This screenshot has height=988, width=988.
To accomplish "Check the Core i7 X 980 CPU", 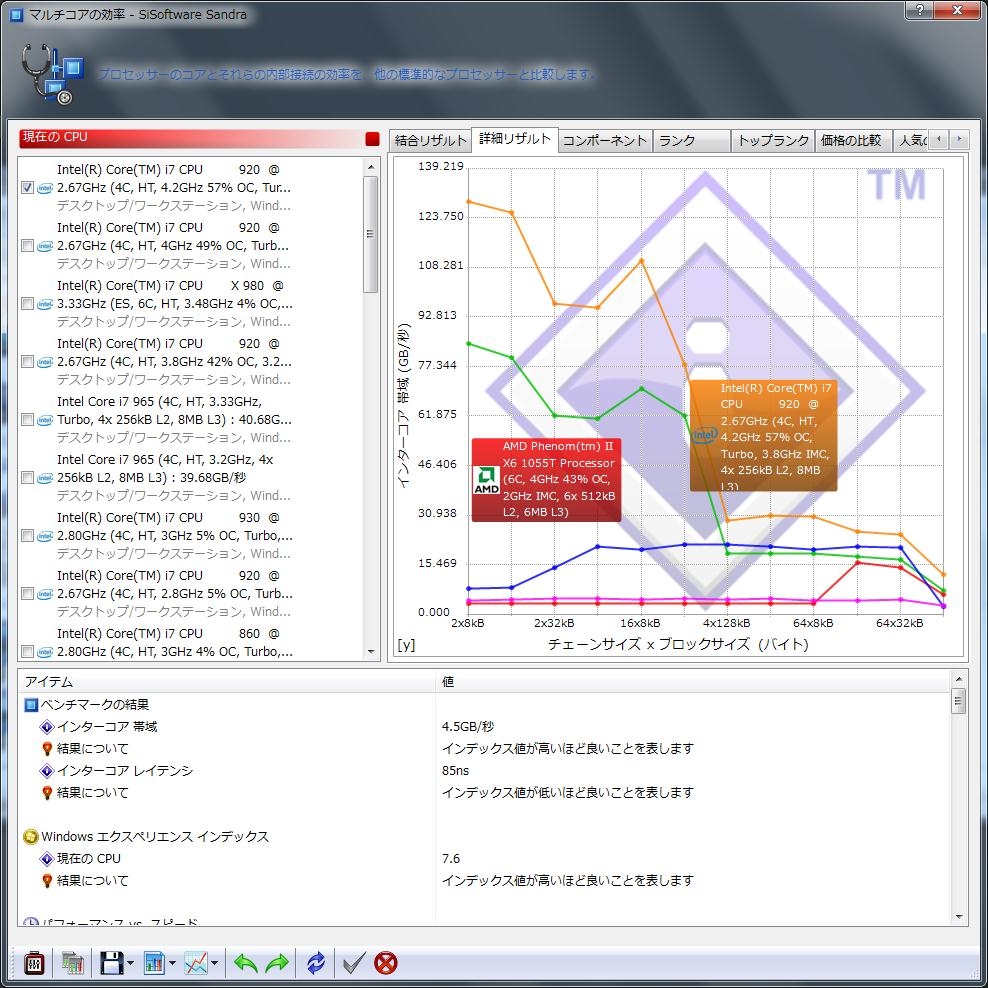I will (x=28, y=304).
